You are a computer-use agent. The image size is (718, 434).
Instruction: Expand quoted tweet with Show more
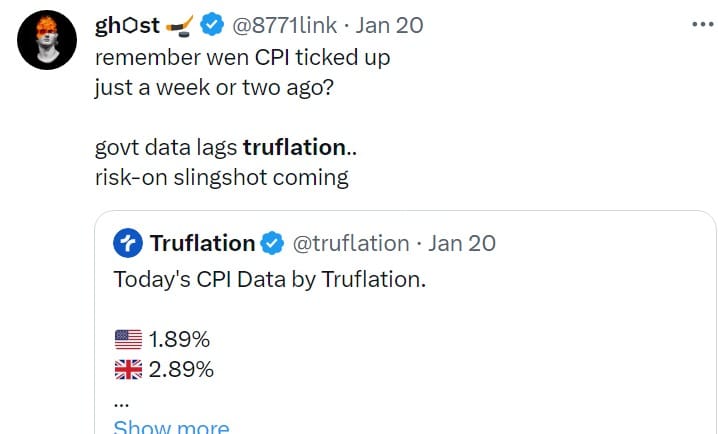171,426
